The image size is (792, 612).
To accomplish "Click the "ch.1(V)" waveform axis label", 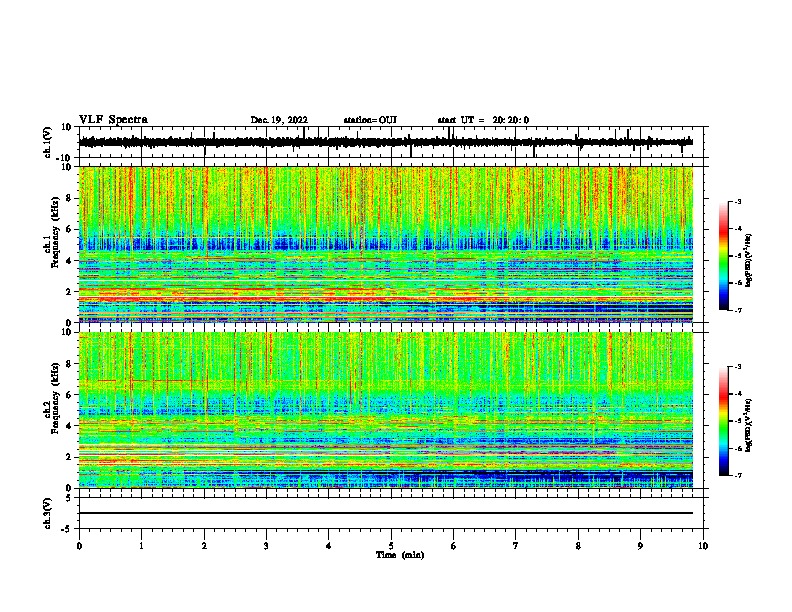I will click(x=48, y=142).
